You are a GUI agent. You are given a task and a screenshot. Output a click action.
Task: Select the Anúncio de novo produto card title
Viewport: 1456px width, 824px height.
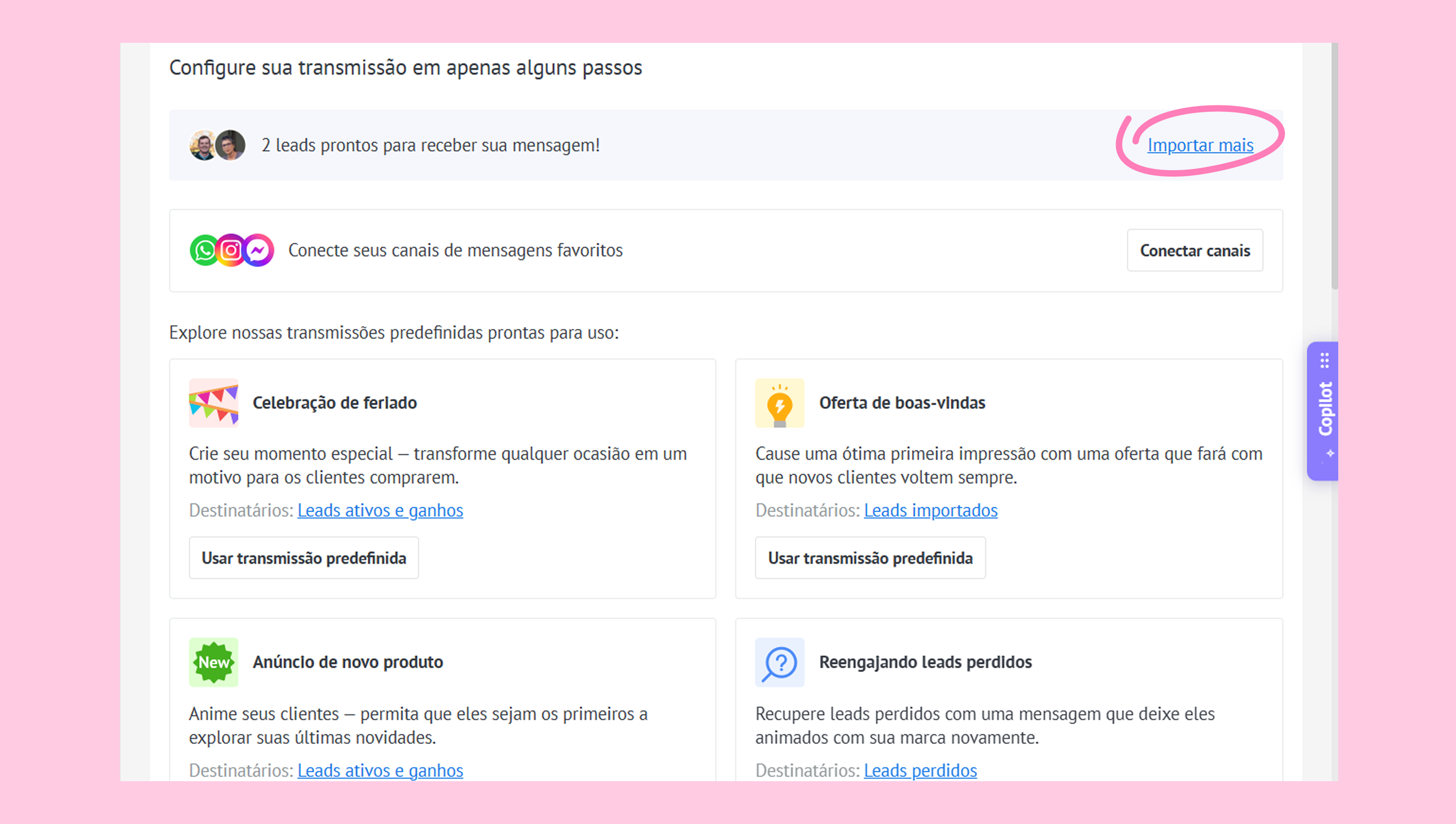[x=347, y=662]
